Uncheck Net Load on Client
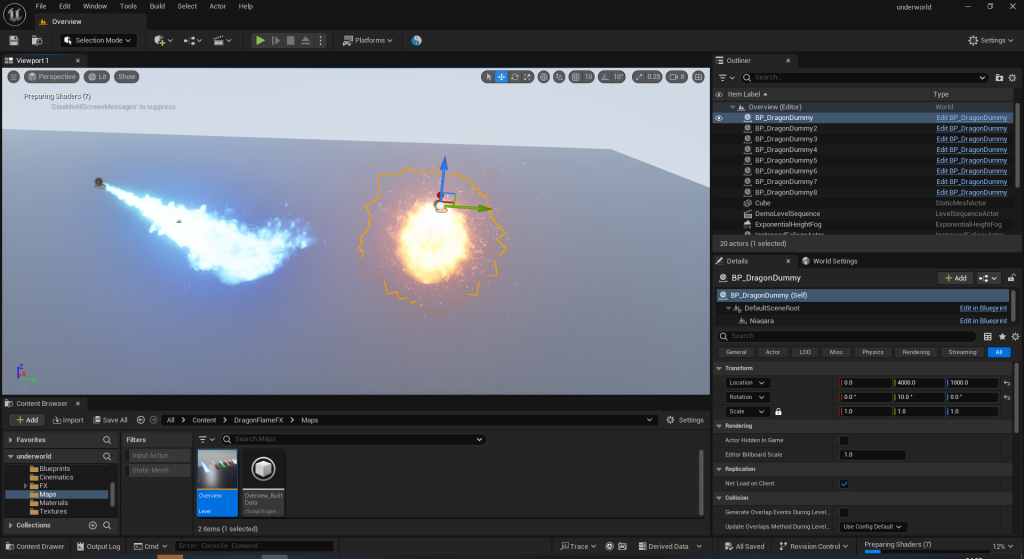1024x559 pixels. (x=844, y=483)
